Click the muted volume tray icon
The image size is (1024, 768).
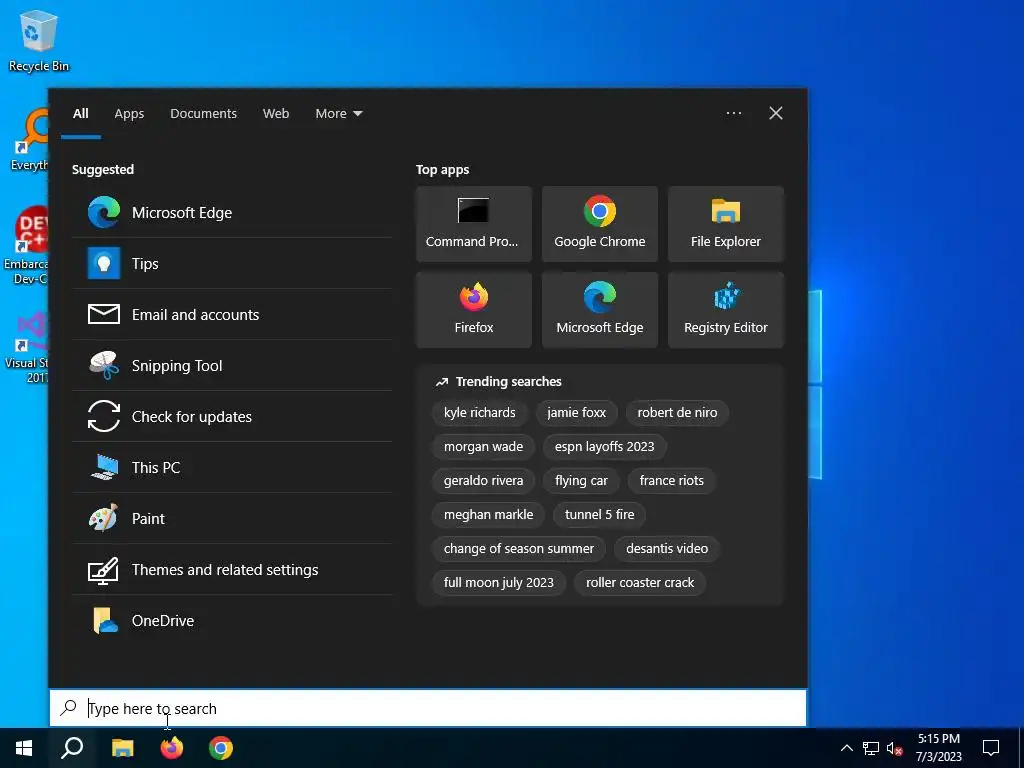[895, 748]
